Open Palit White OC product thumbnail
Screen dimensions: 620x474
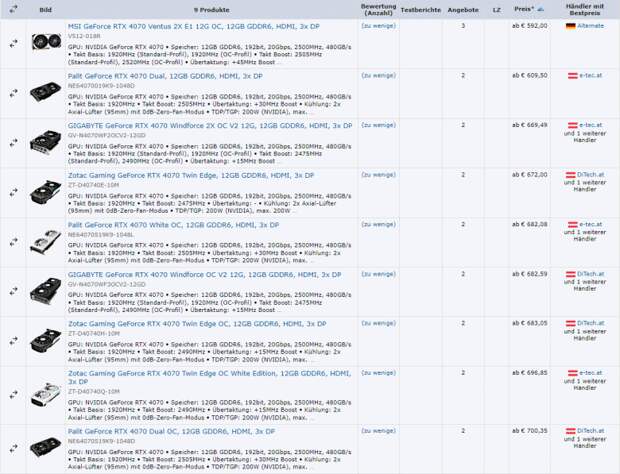pyautogui.click(x=46, y=242)
